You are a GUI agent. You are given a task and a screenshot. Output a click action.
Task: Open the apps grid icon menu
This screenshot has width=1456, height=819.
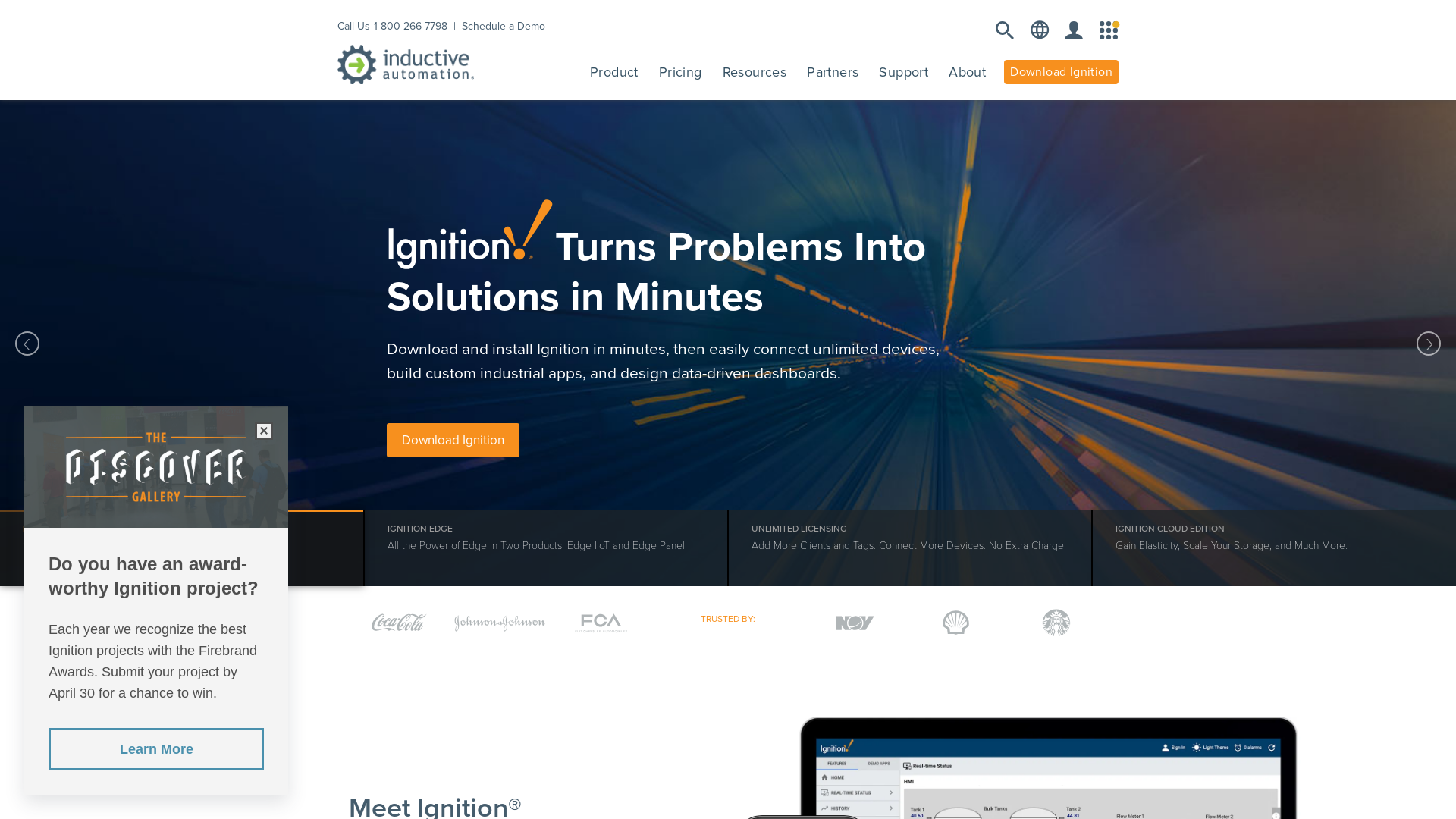tap(1108, 30)
